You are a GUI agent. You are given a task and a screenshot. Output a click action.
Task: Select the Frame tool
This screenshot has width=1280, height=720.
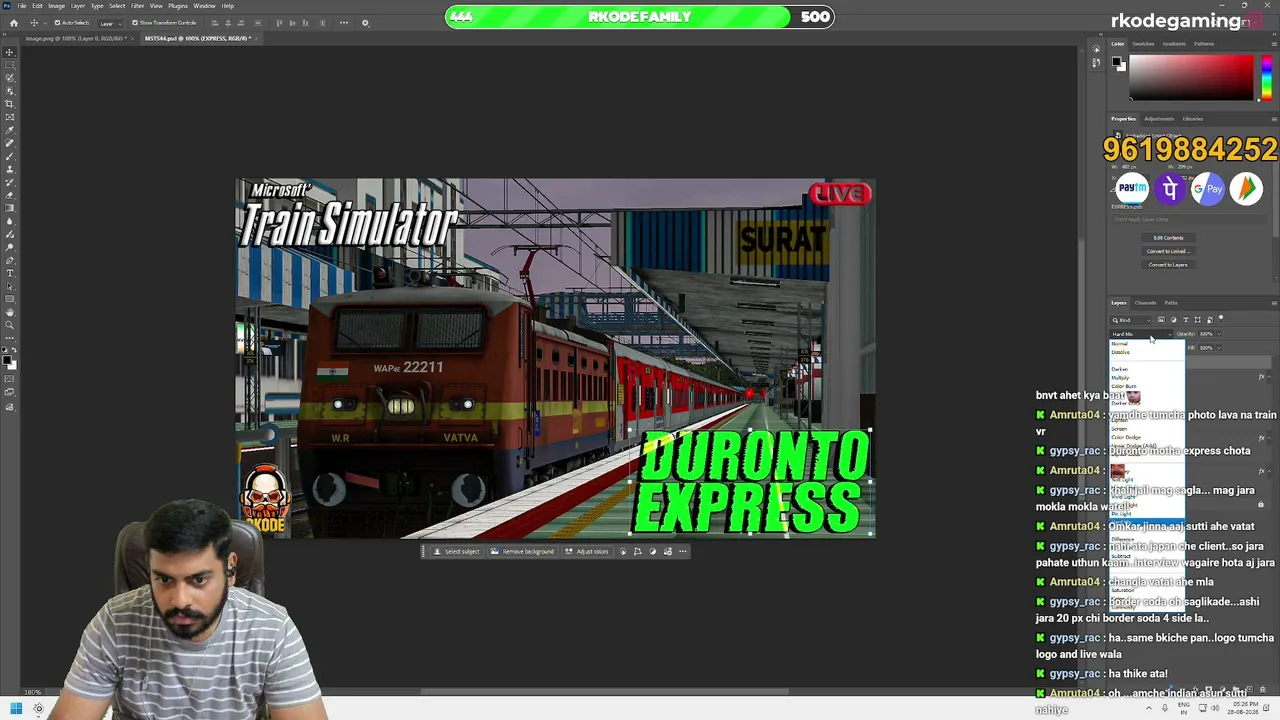click(10, 117)
